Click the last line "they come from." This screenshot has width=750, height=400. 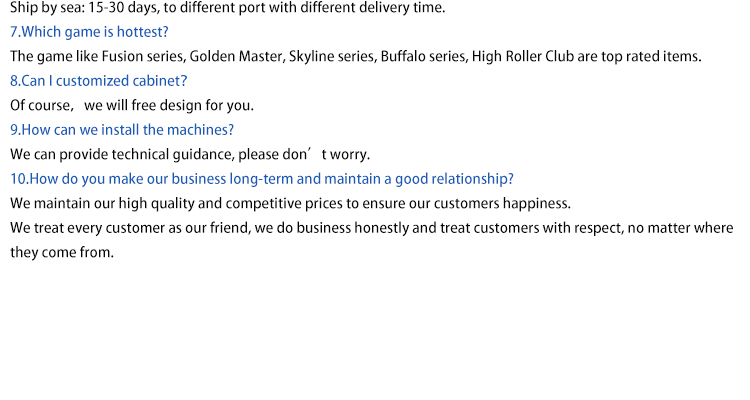62,252
